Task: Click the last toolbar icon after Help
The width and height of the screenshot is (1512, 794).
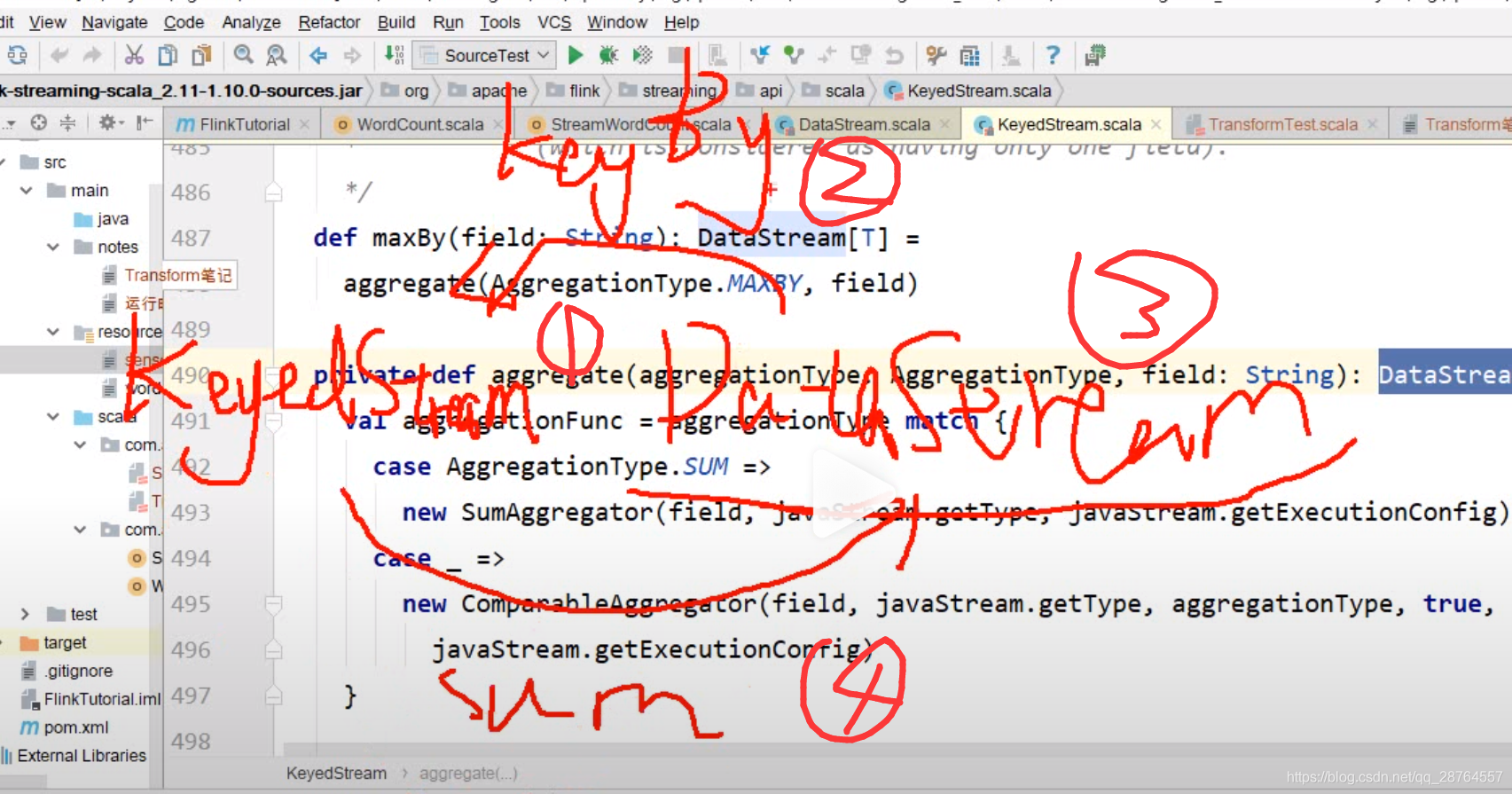Action: tap(1095, 56)
